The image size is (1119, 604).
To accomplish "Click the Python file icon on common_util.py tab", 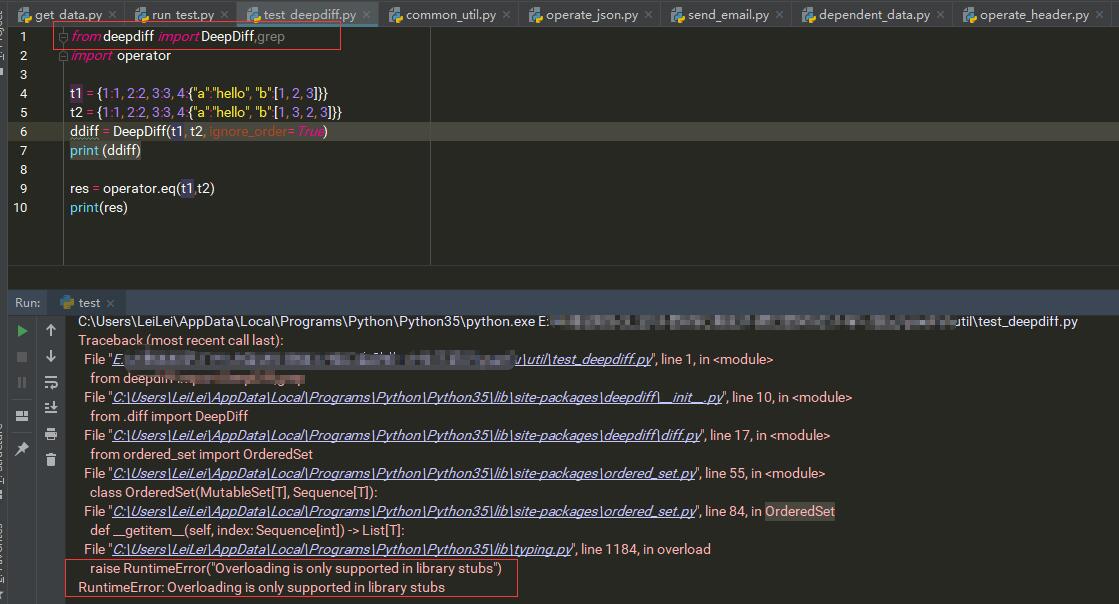I will click(x=396, y=15).
